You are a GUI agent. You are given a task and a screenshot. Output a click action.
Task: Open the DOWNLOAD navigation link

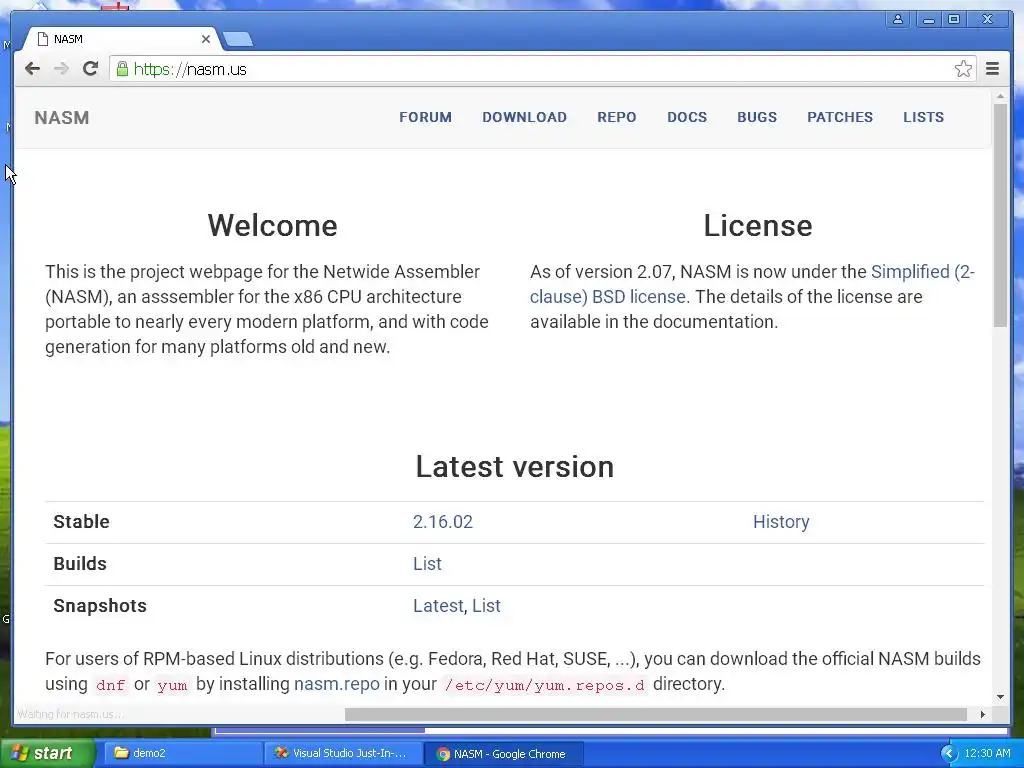pyautogui.click(x=524, y=117)
